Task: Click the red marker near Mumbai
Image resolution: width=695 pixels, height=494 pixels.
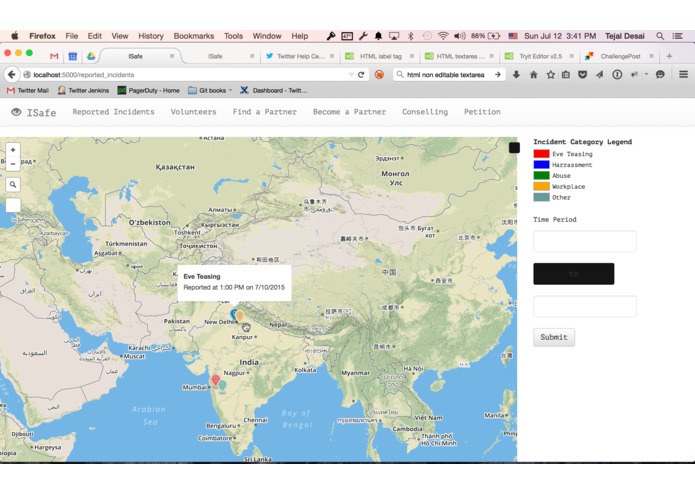Action: pyautogui.click(x=215, y=380)
